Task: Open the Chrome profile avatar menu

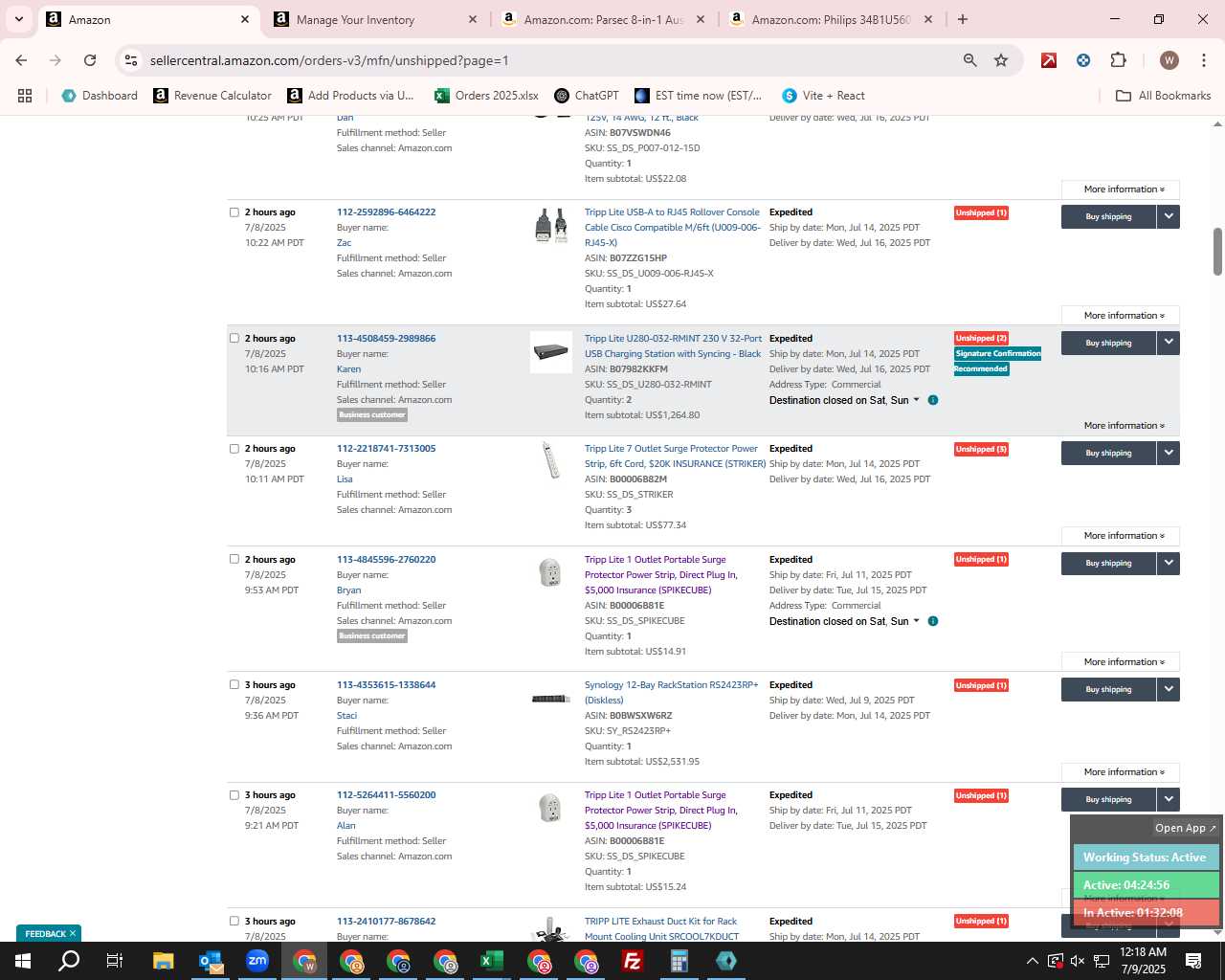Action: tap(1169, 60)
